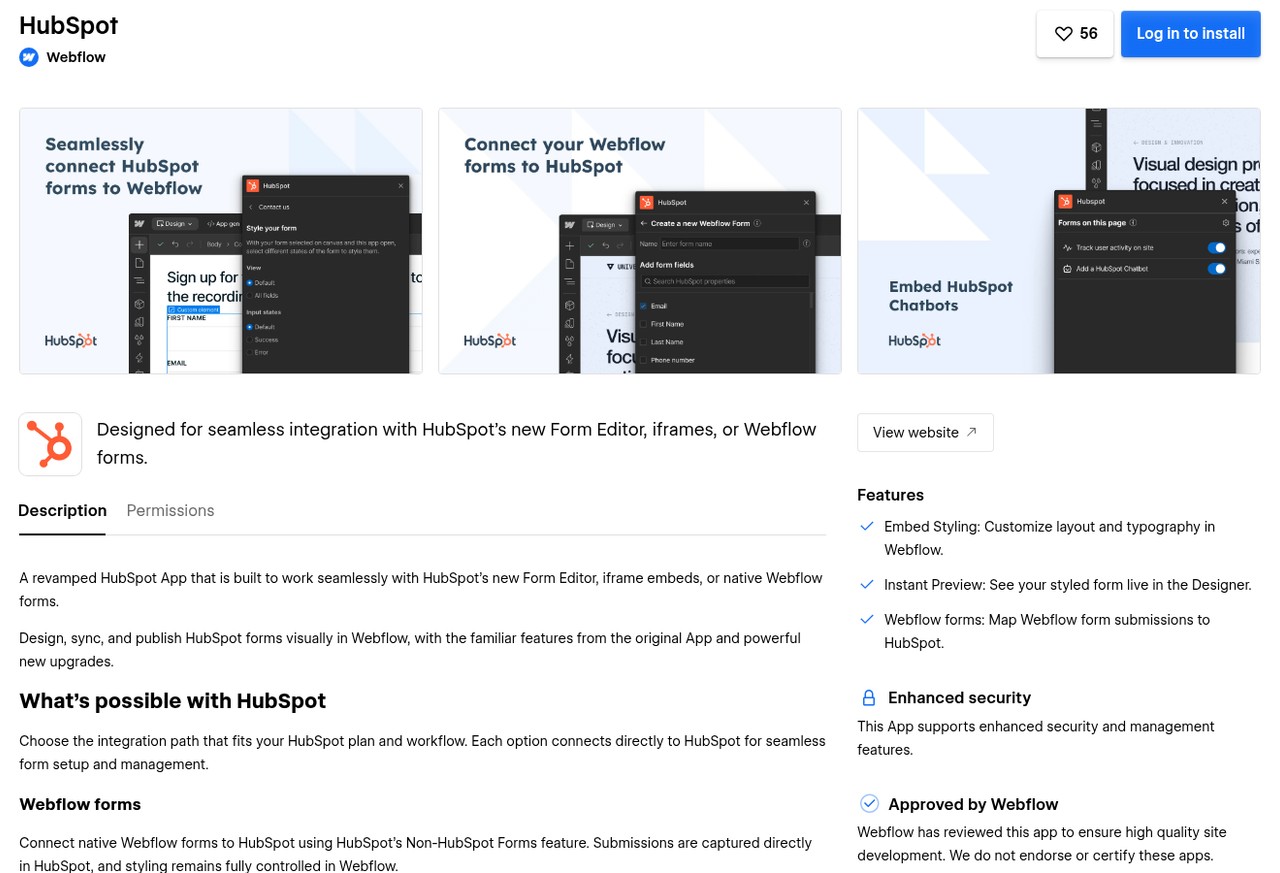Click the checkmark beside Webflow forms feature
The height and width of the screenshot is (873, 1280).
pyautogui.click(x=867, y=619)
